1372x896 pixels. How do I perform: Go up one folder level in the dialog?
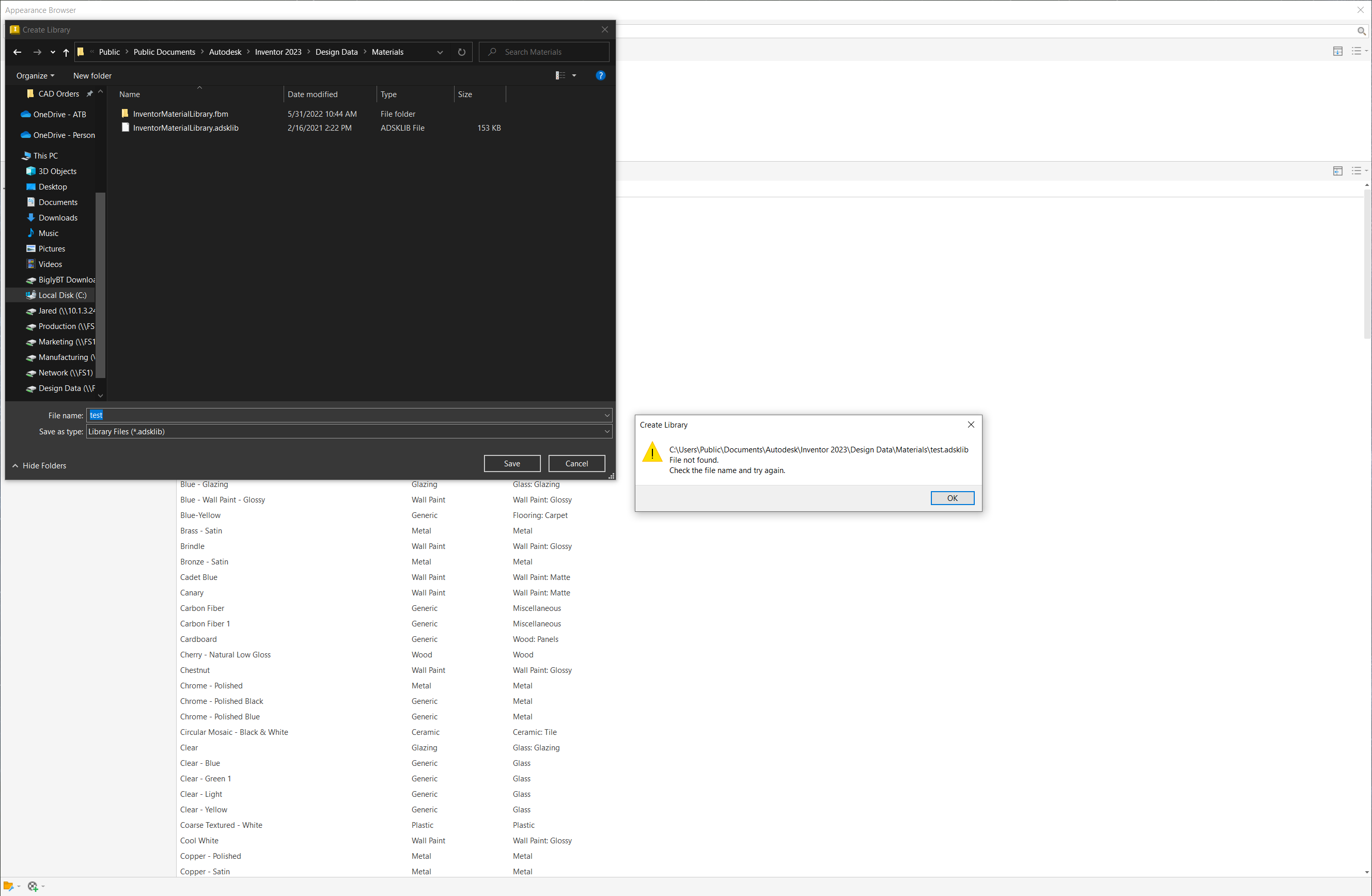point(66,52)
